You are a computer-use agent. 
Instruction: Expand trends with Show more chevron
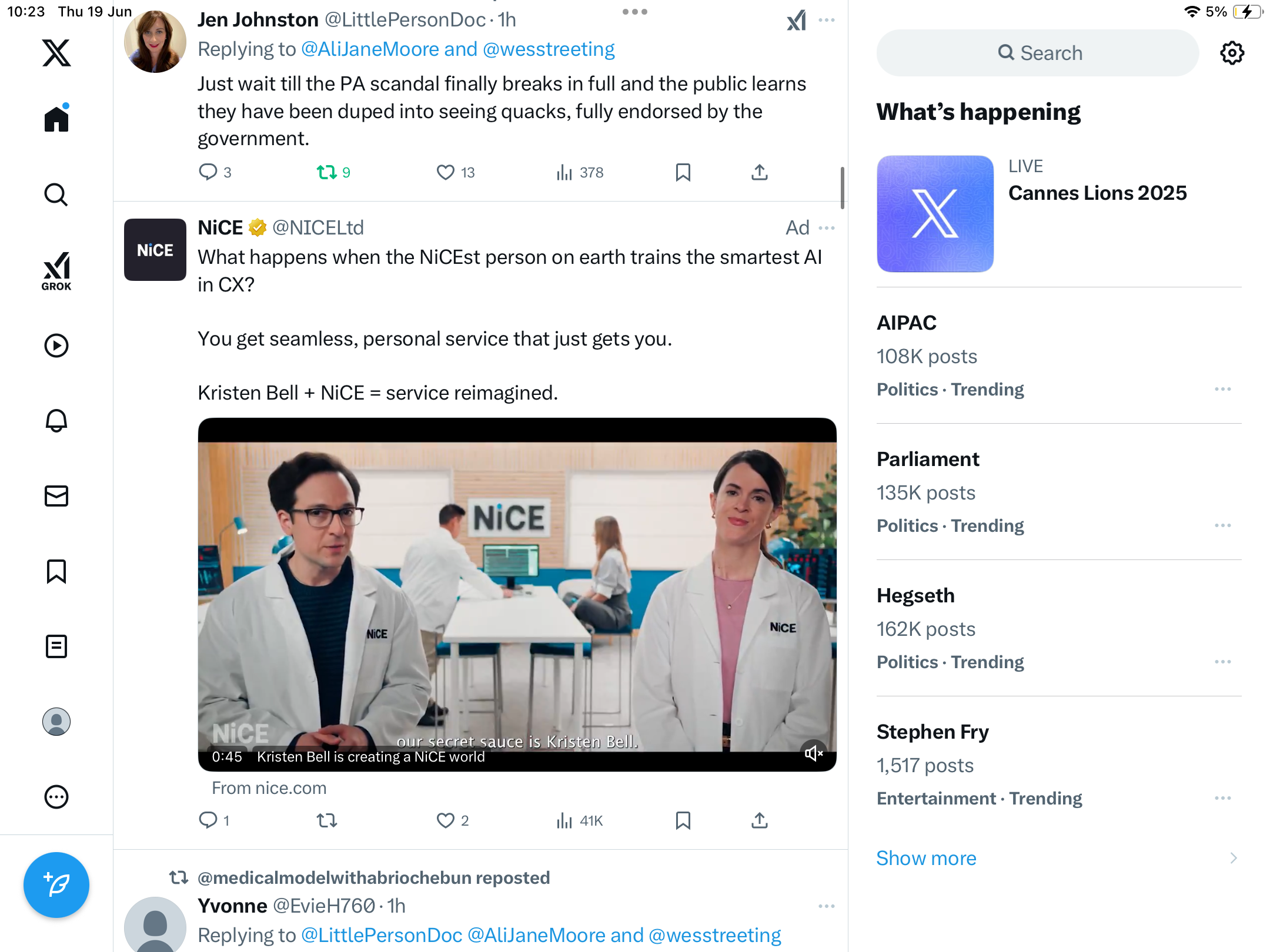click(x=1233, y=858)
